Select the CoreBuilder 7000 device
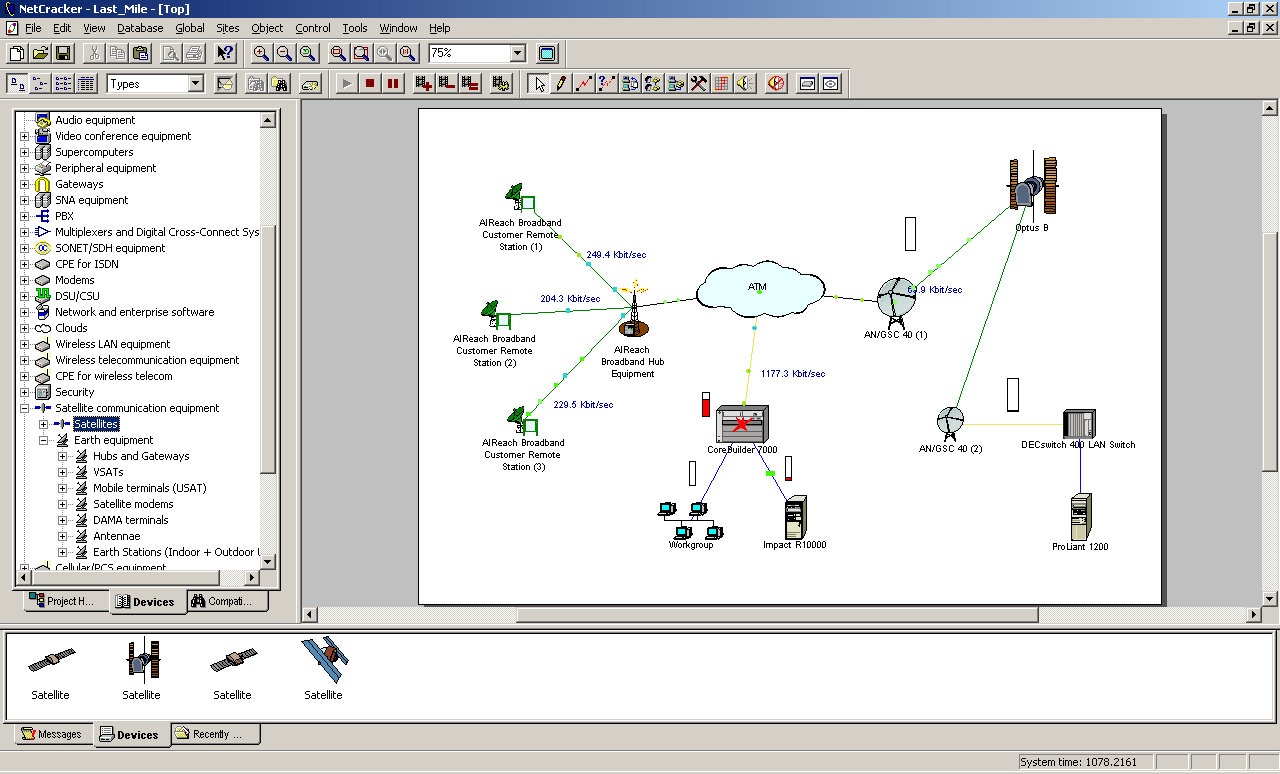This screenshot has height=774, width=1280. click(x=743, y=423)
